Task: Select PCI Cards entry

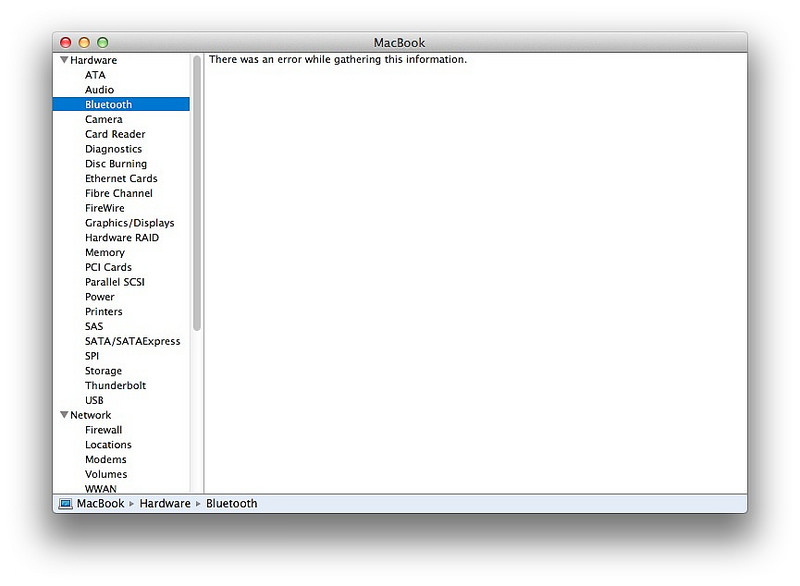Action: click(108, 267)
